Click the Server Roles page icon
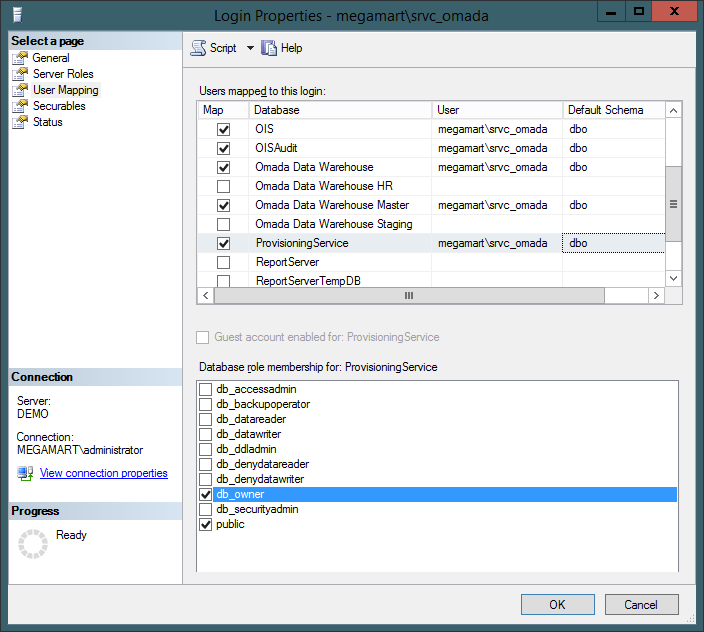 point(20,74)
